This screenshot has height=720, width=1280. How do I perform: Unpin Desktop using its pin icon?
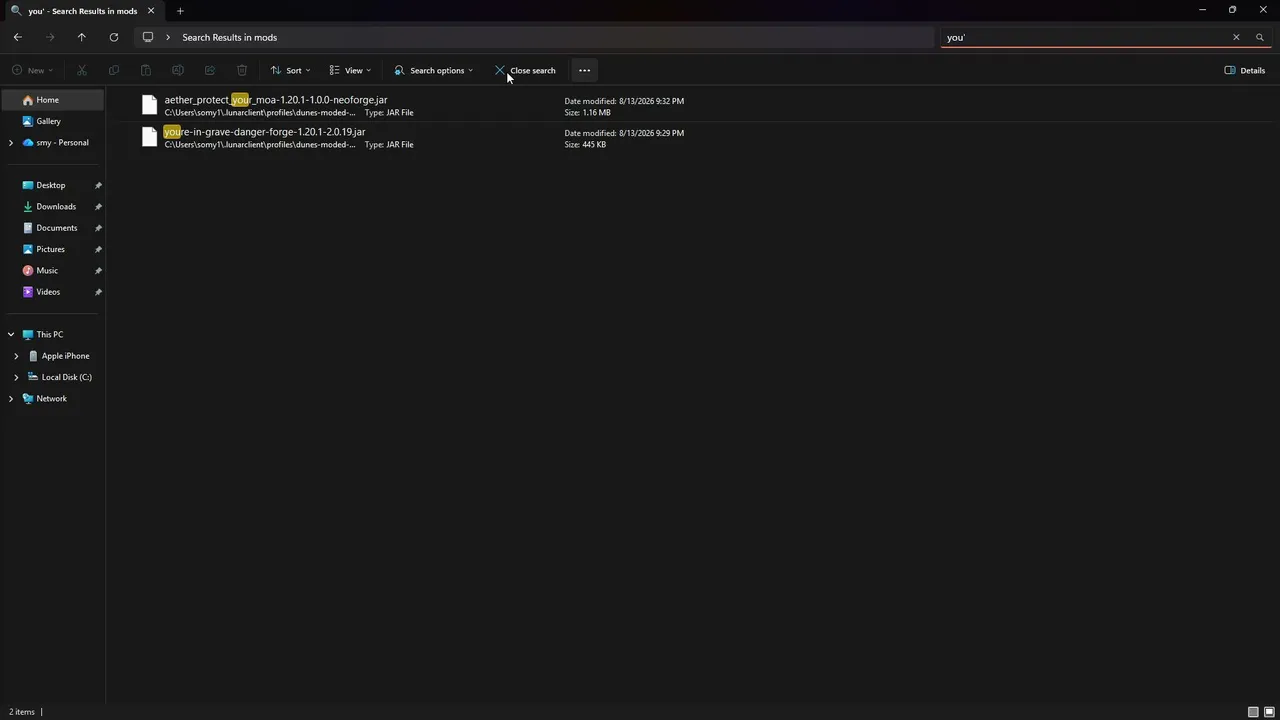[x=98, y=186]
